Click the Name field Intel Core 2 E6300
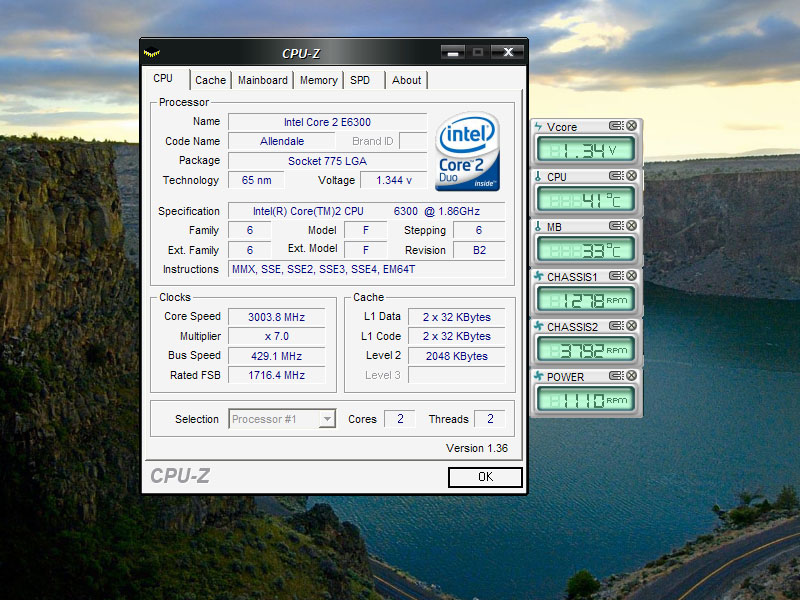Screen dimensions: 800x600 tap(328, 122)
